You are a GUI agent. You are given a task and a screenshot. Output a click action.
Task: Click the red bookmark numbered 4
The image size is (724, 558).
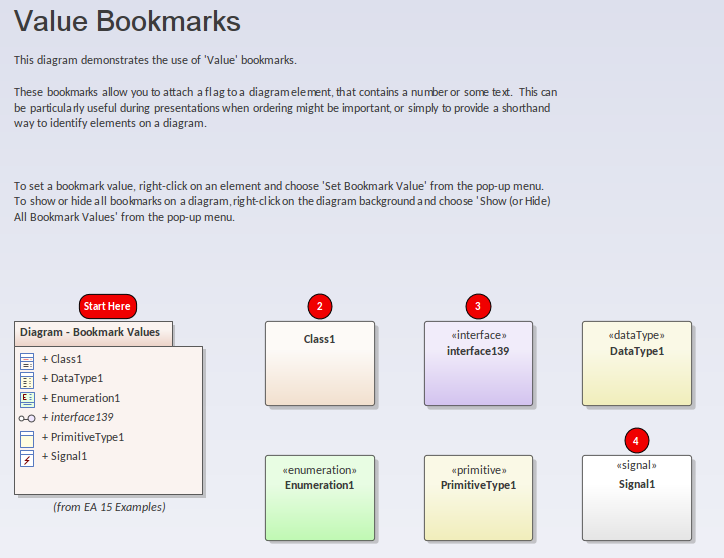click(x=636, y=440)
